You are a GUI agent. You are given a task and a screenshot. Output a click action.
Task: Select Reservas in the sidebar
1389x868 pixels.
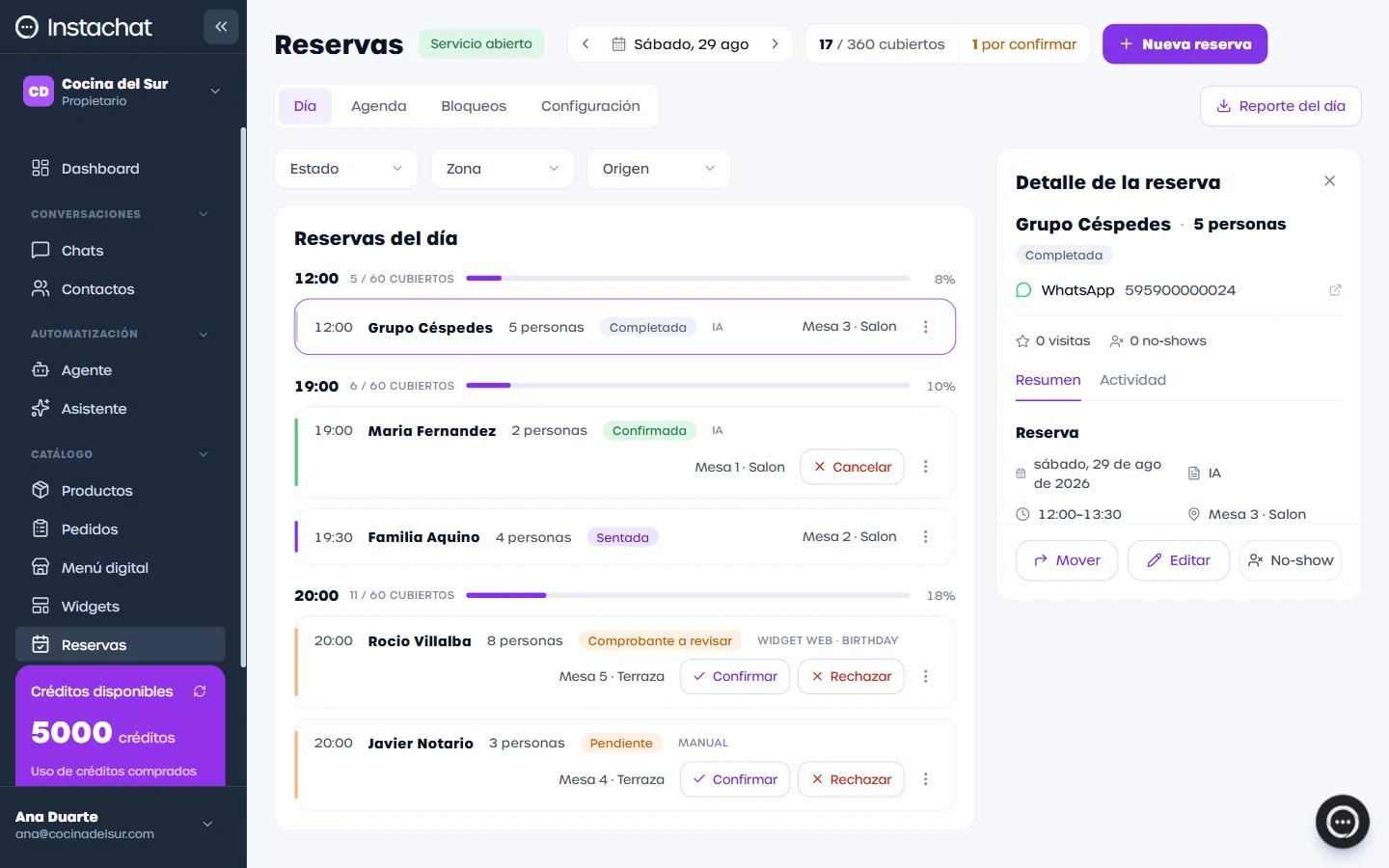121,645
